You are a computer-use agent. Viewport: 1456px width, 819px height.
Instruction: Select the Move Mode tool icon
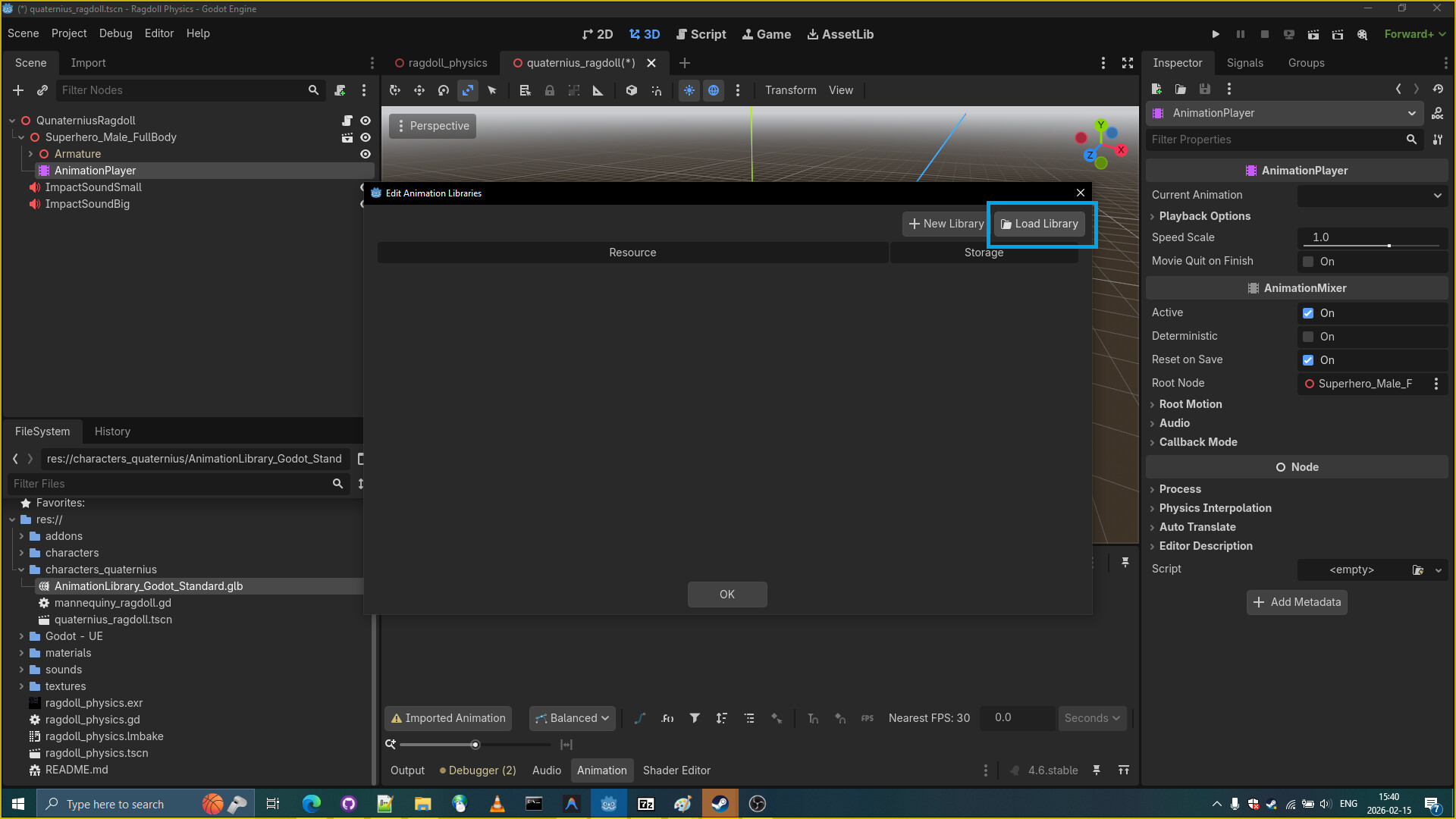pyautogui.click(x=419, y=90)
